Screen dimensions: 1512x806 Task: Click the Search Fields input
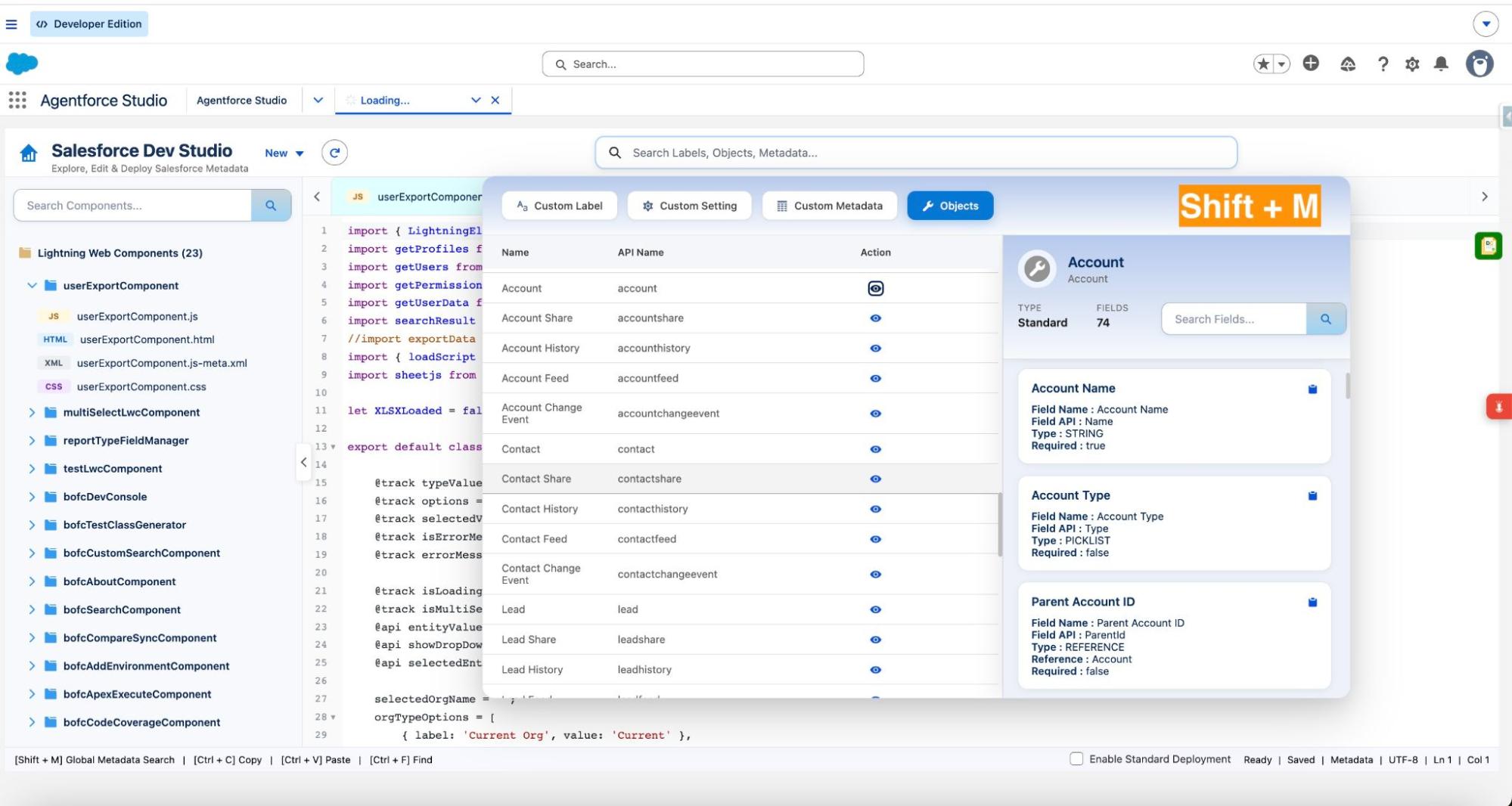click(x=1234, y=319)
